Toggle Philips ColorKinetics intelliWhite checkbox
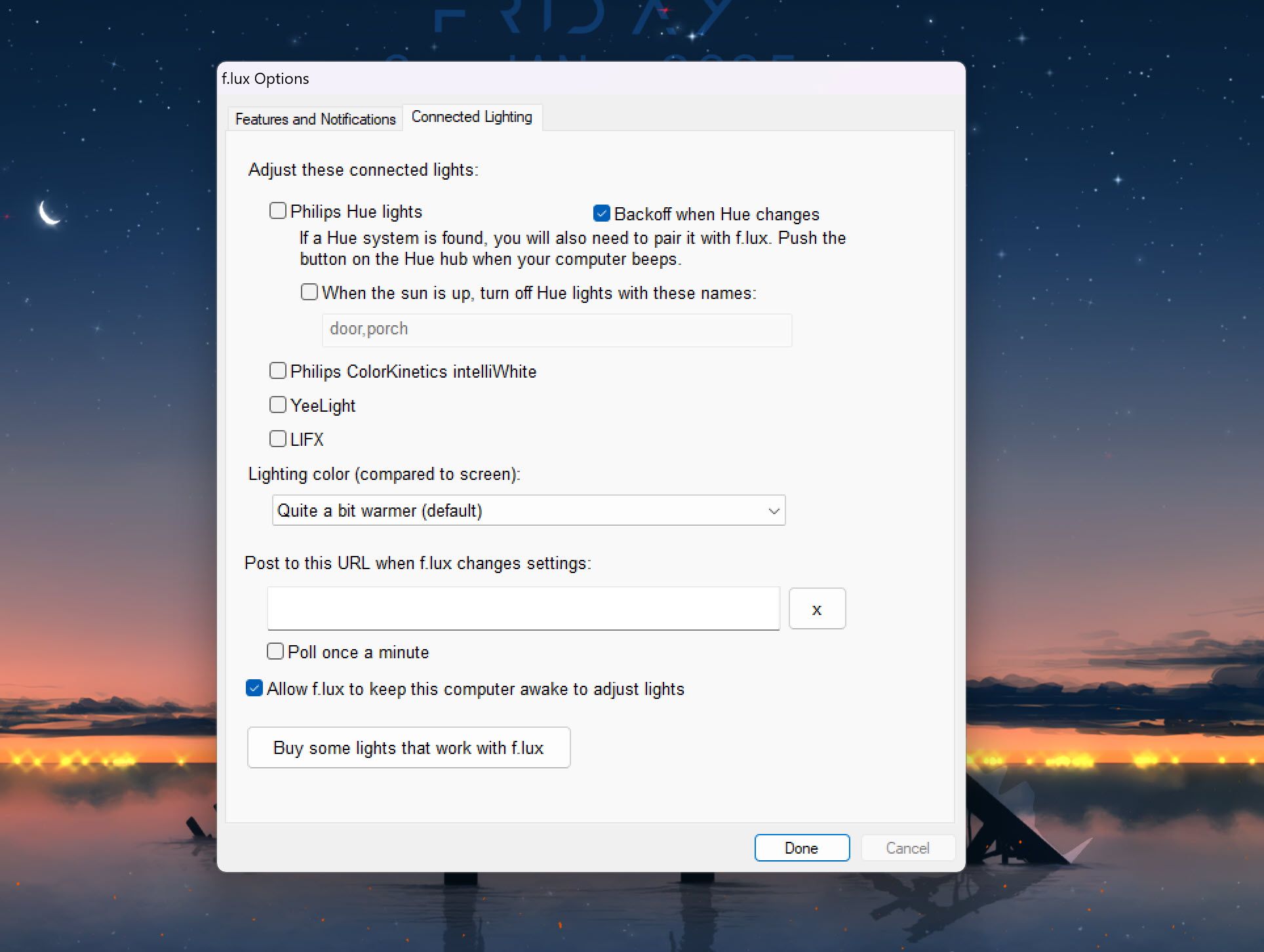 pyautogui.click(x=278, y=371)
